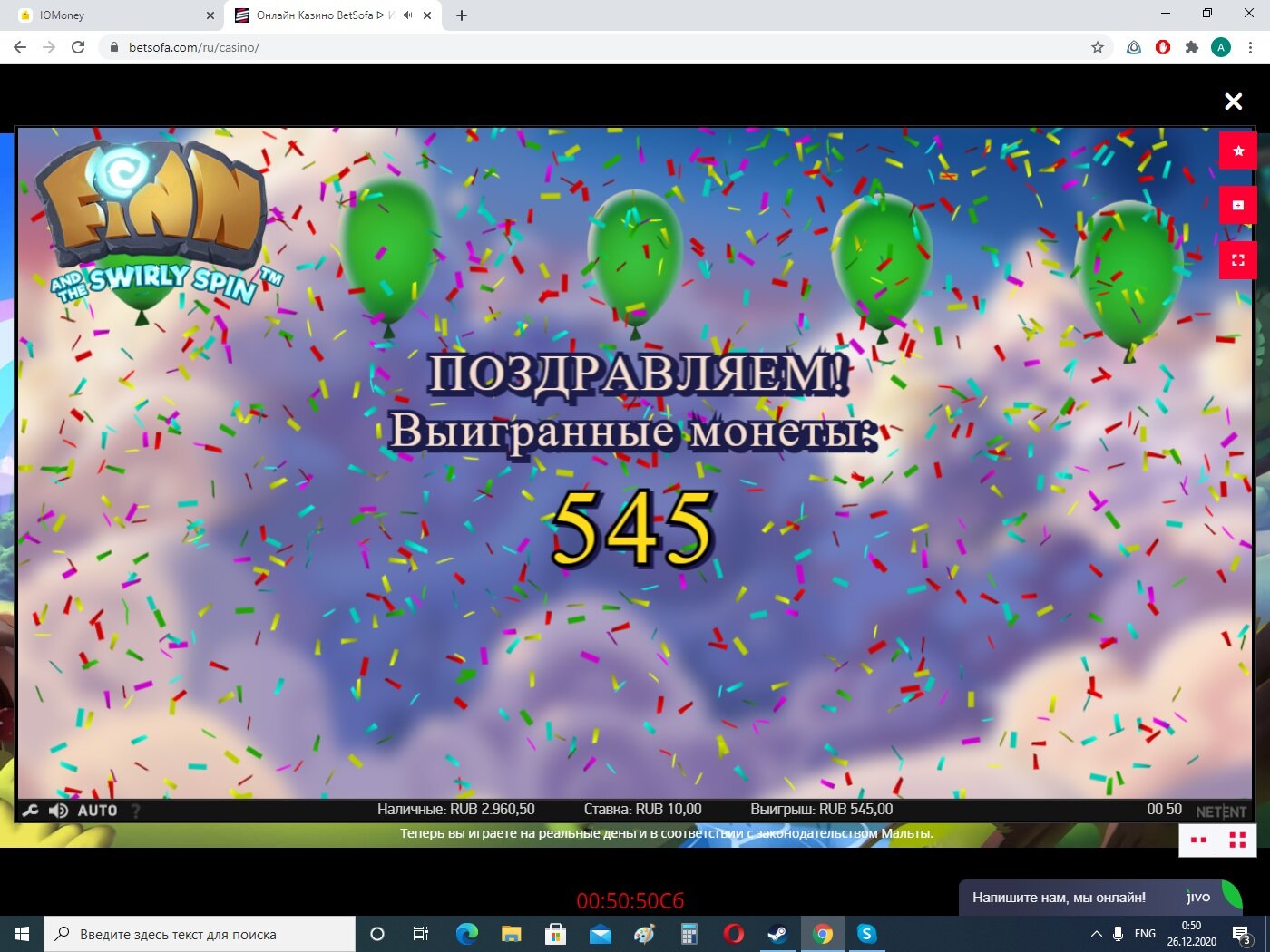Image resolution: width=1270 pixels, height=952 pixels.
Task: Add game to favorites with red star button
Action: (1238, 151)
